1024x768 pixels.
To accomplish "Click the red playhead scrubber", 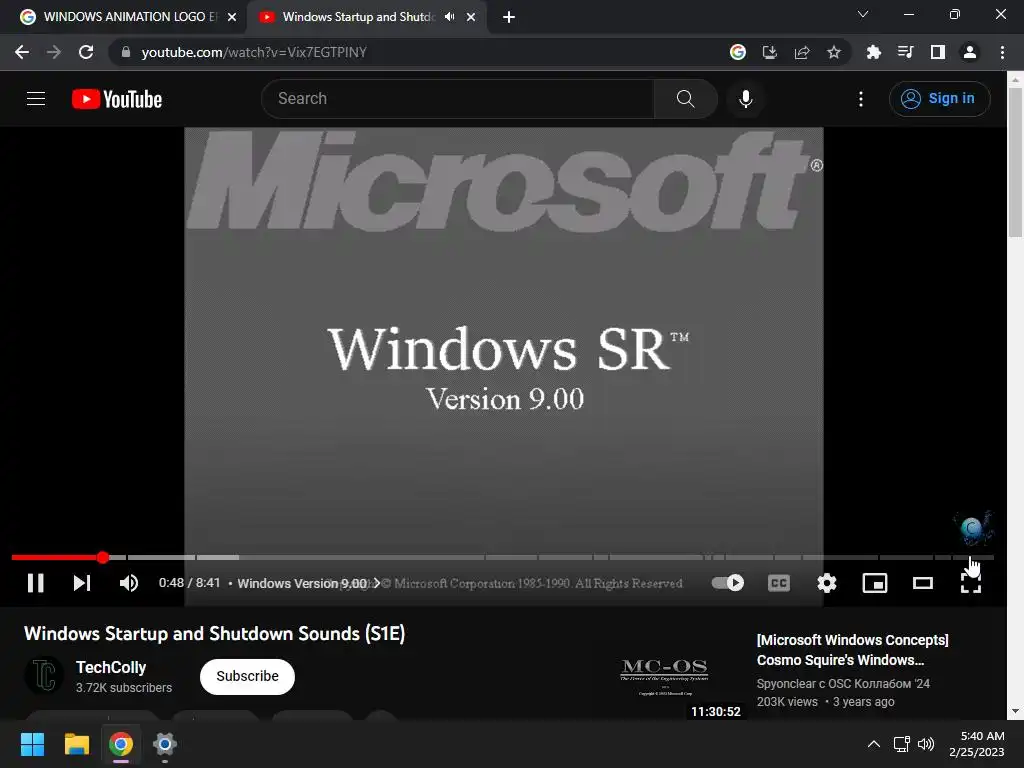I will click(x=103, y=557).
